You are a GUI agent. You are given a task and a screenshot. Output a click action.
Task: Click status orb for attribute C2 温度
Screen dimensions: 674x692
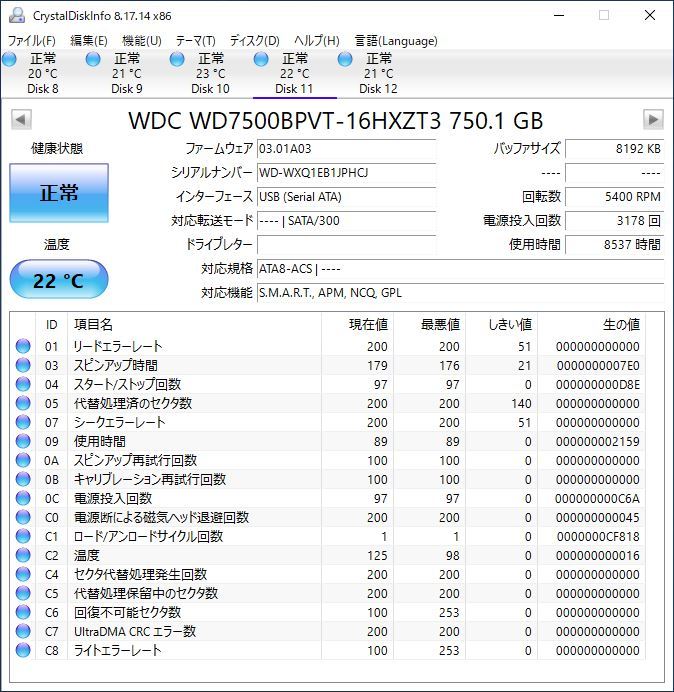[23, 555]
